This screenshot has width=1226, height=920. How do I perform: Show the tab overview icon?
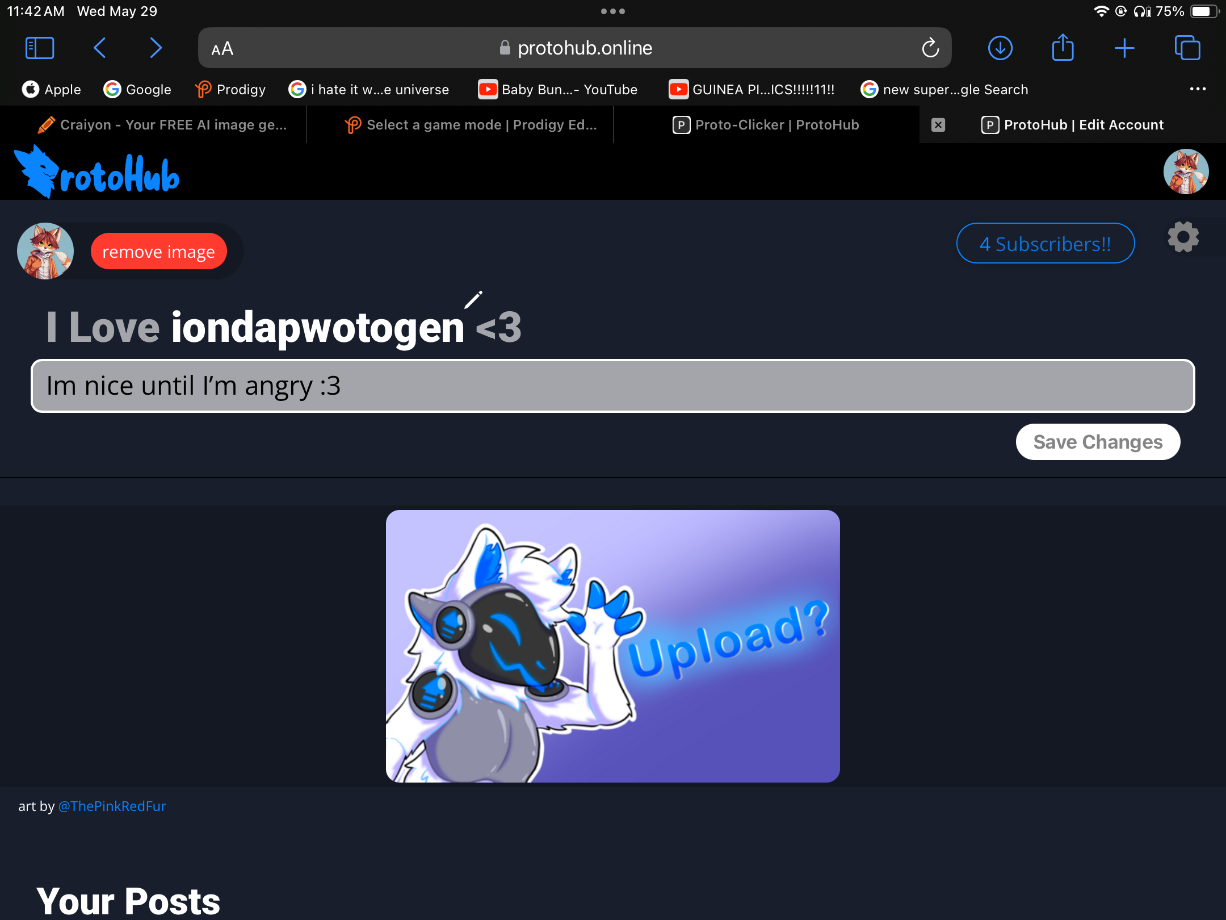click(1187, 48)
